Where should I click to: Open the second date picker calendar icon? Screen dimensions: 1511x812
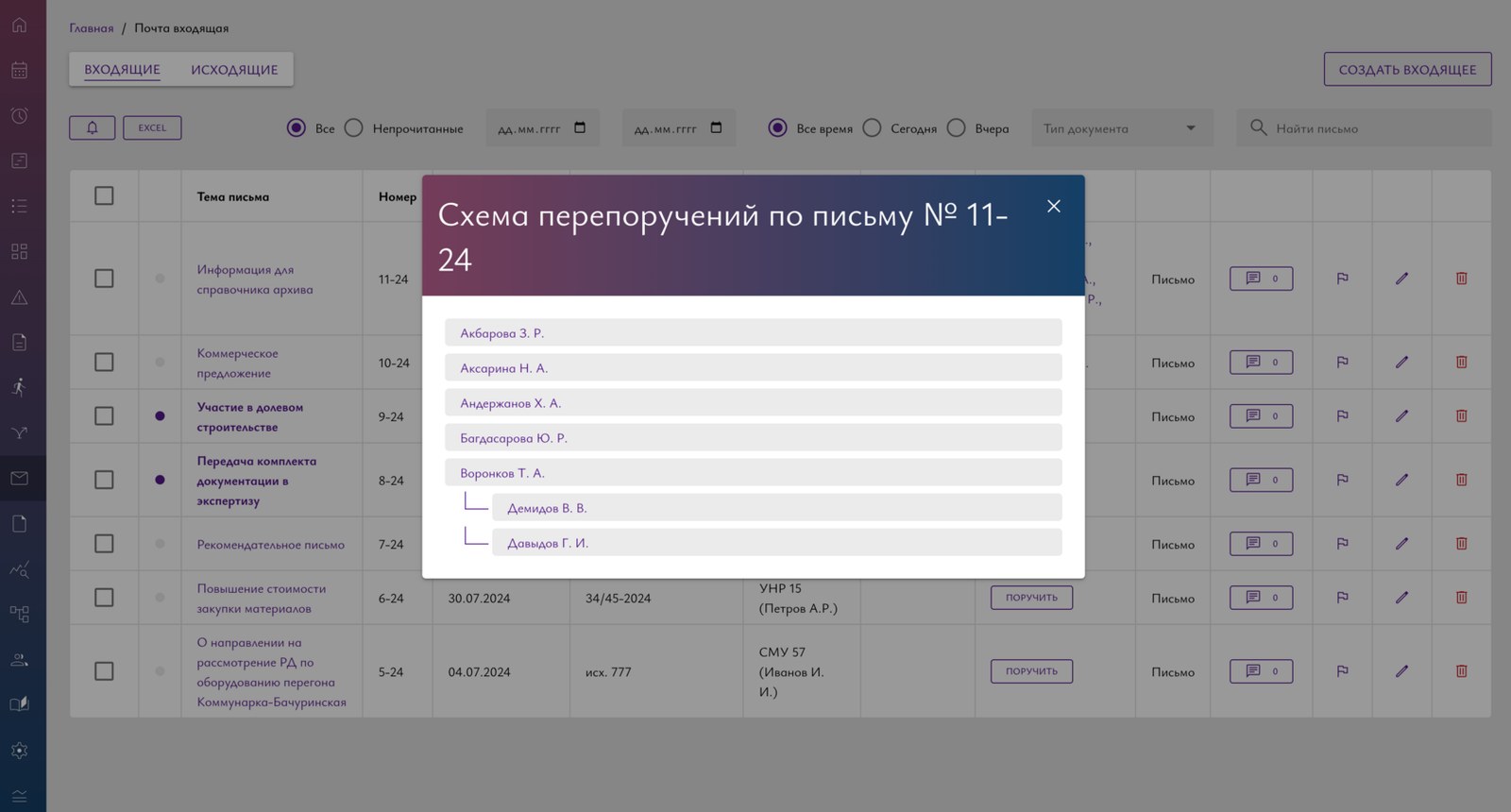pos(716,127)
